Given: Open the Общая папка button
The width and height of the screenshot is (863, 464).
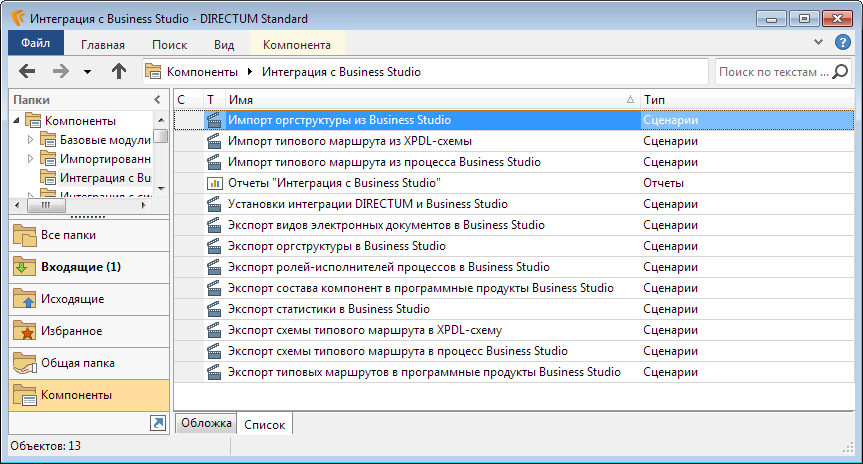Looking at the screenshot, I should (x=89, y=363).
